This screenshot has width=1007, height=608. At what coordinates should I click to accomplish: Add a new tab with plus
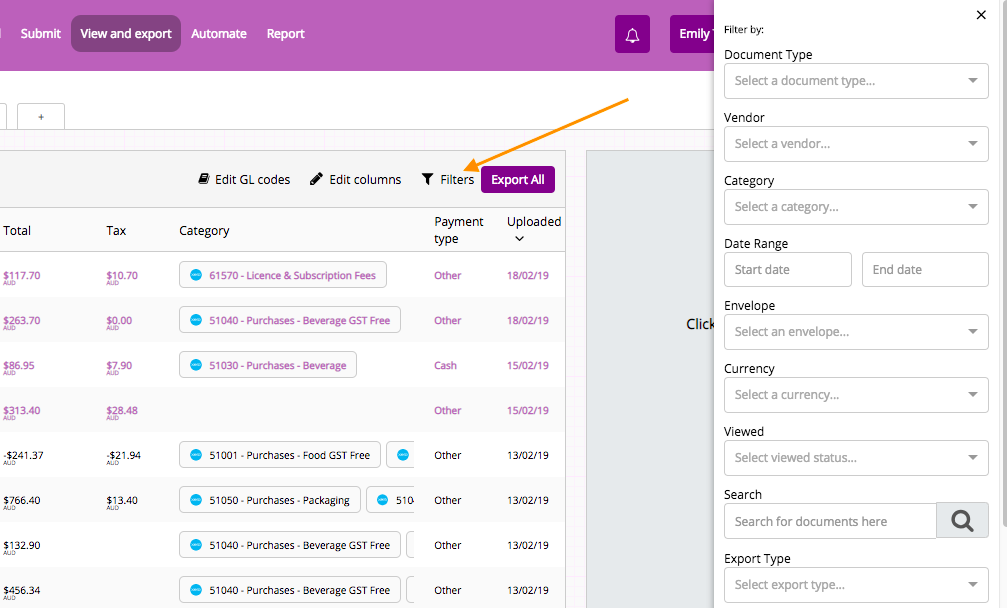point(40,117)
